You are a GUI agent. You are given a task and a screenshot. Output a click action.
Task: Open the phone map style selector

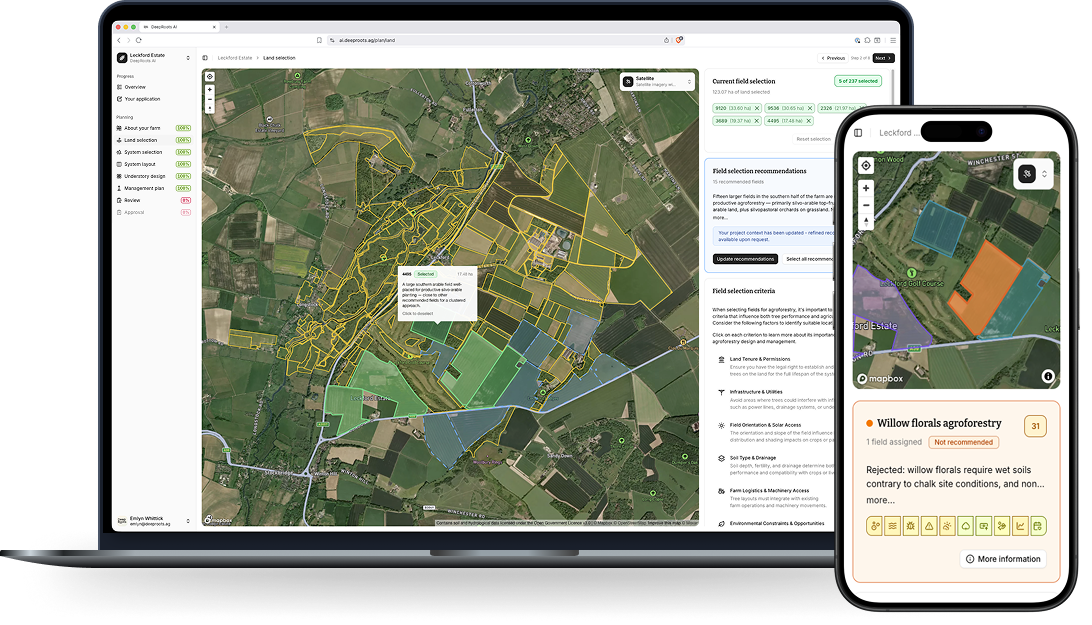tap(1033, 173)
